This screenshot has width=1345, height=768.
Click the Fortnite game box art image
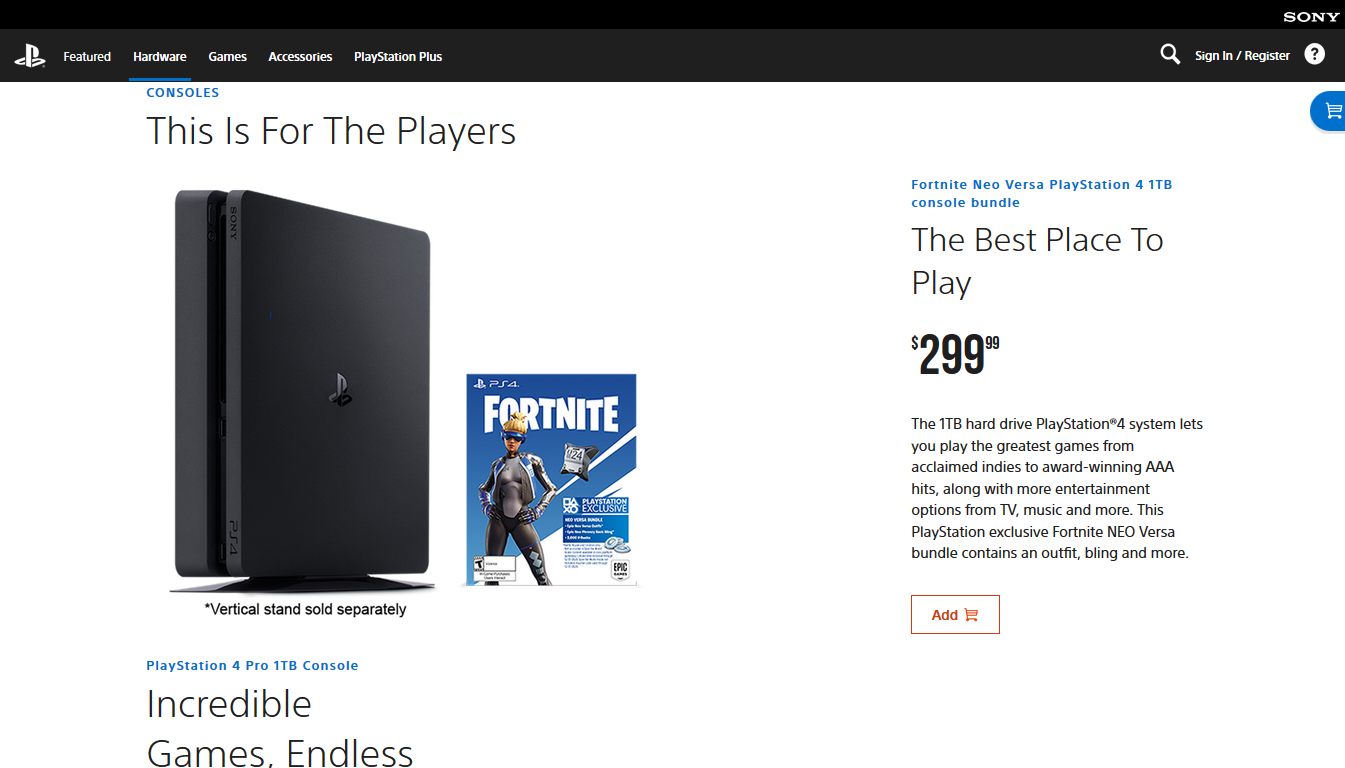(x=552, y=479)
